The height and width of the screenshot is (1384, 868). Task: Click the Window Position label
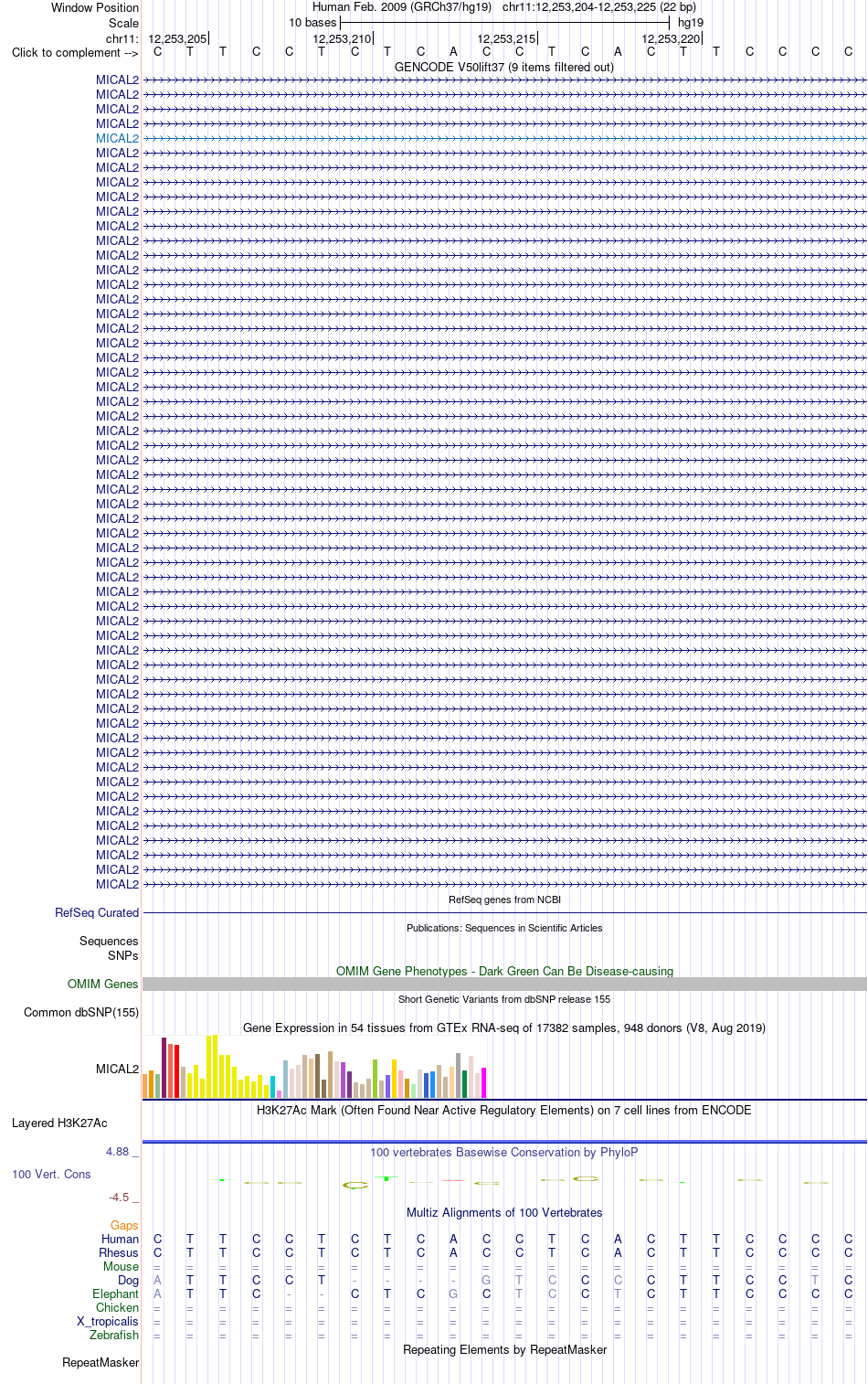tap(95, 7)
